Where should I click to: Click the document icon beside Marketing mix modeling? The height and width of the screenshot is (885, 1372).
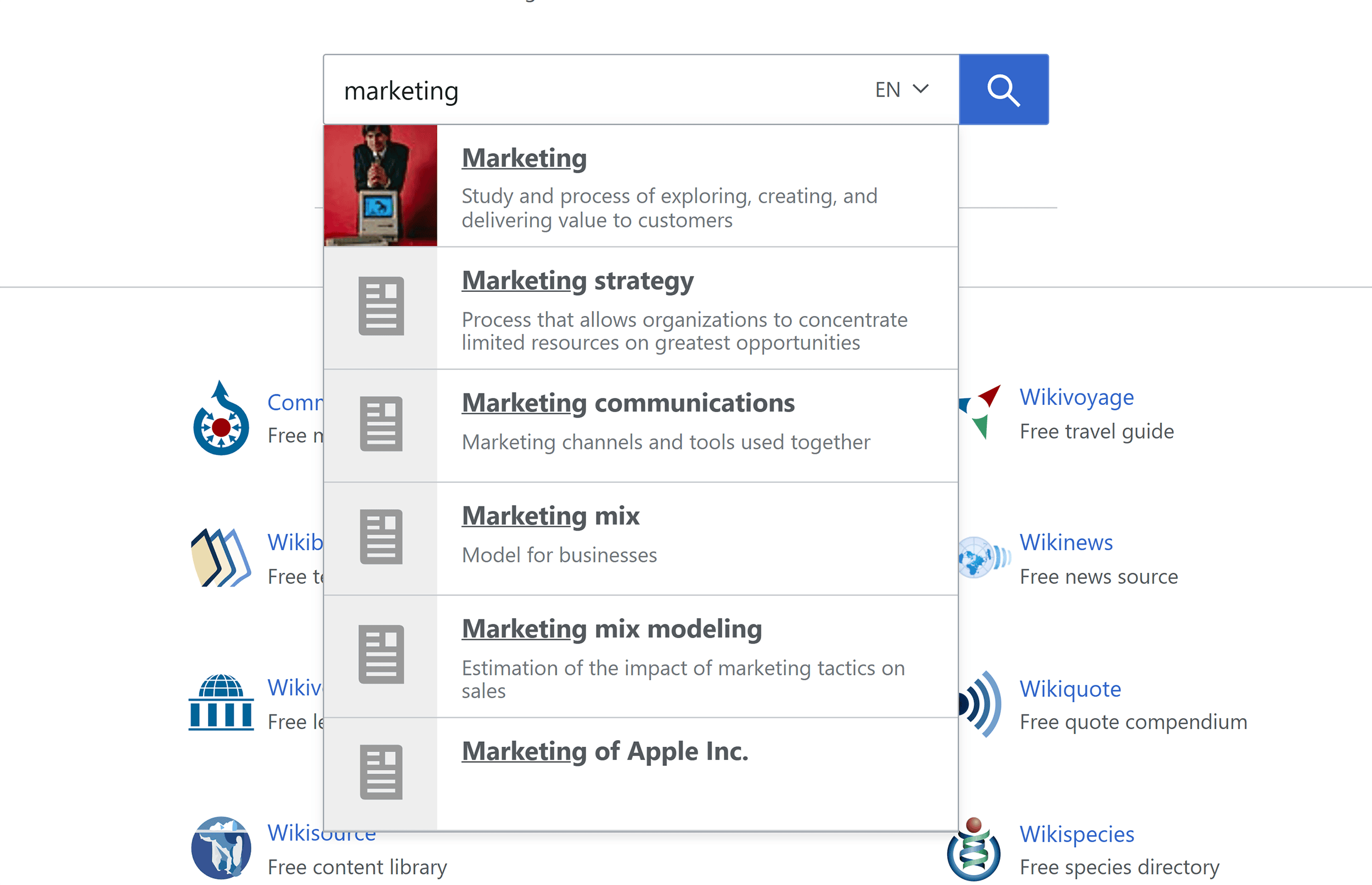(x=381, y=654)
